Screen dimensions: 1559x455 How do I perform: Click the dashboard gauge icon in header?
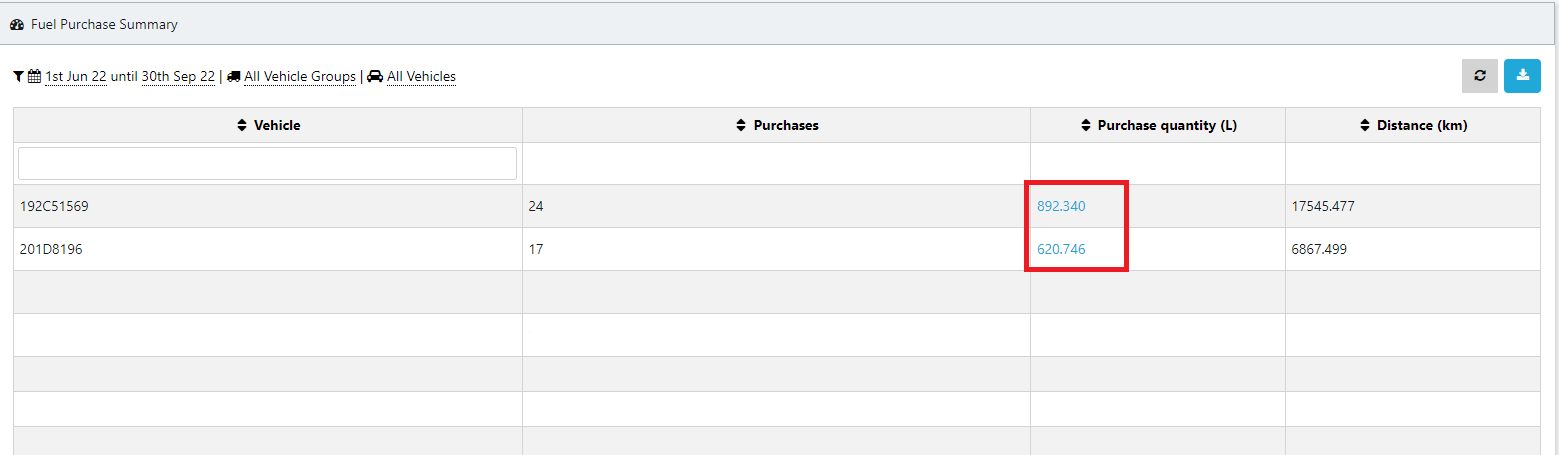(17, 25)
